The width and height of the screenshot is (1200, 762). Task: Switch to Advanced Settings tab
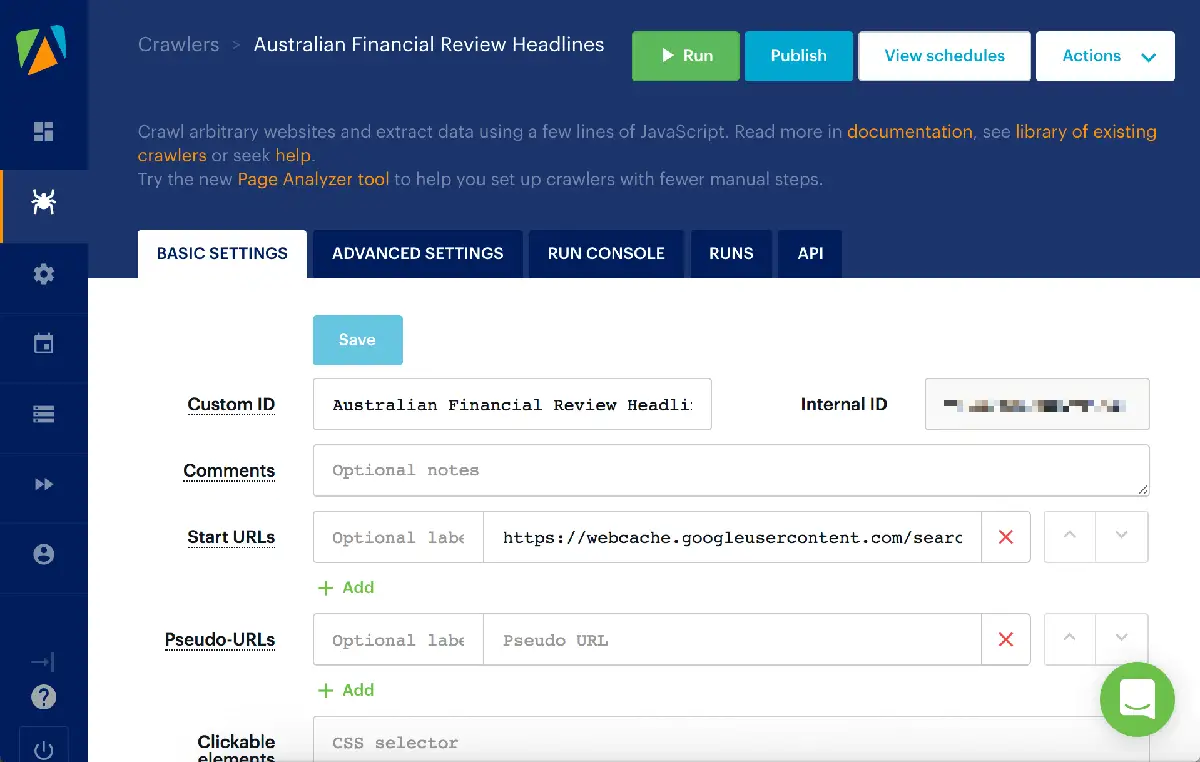point(418,254)
